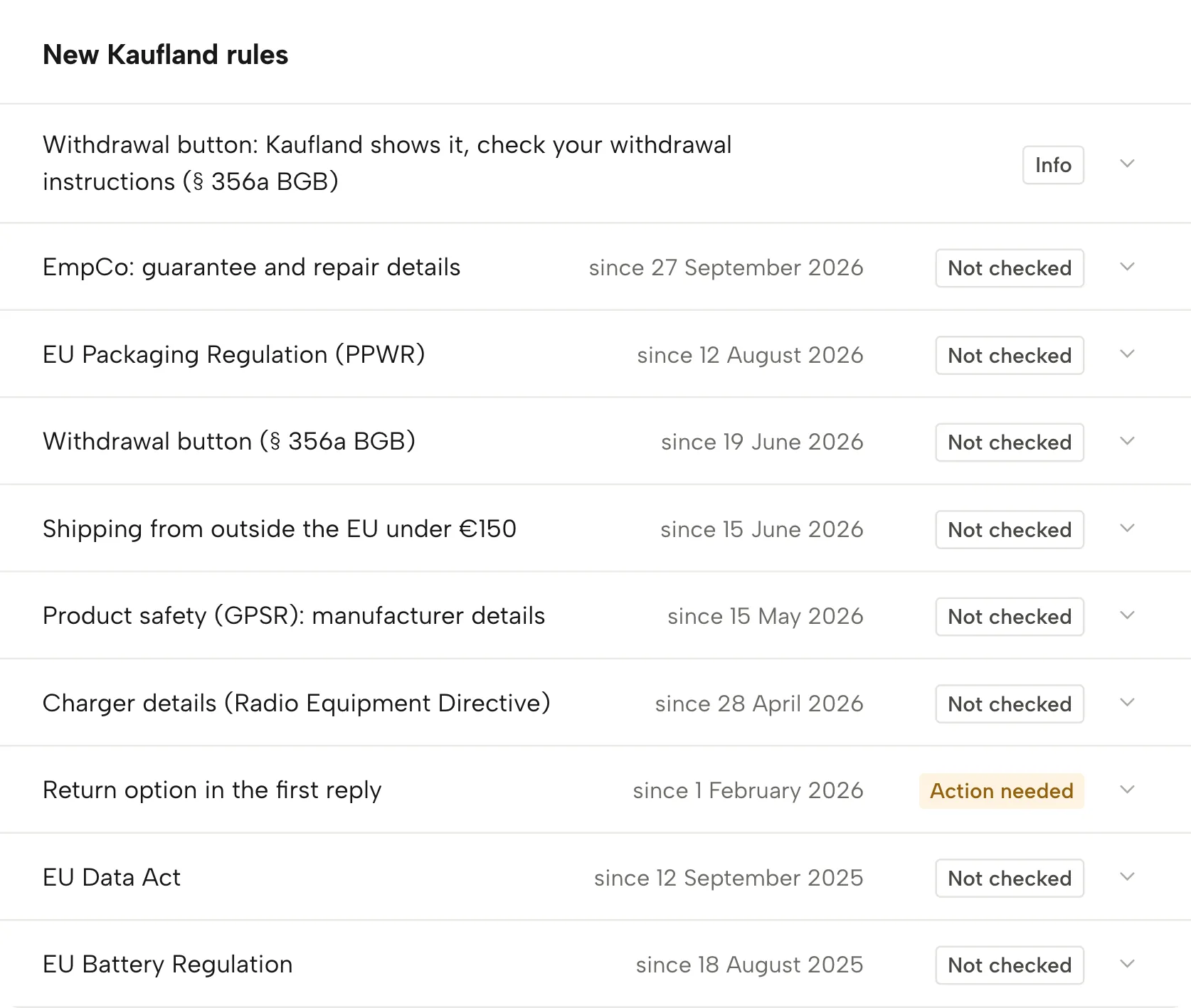Screen dimensions: 1191x1008
Task: Click 'since 28 April 2026' date
Action: [x=759, y=704]
